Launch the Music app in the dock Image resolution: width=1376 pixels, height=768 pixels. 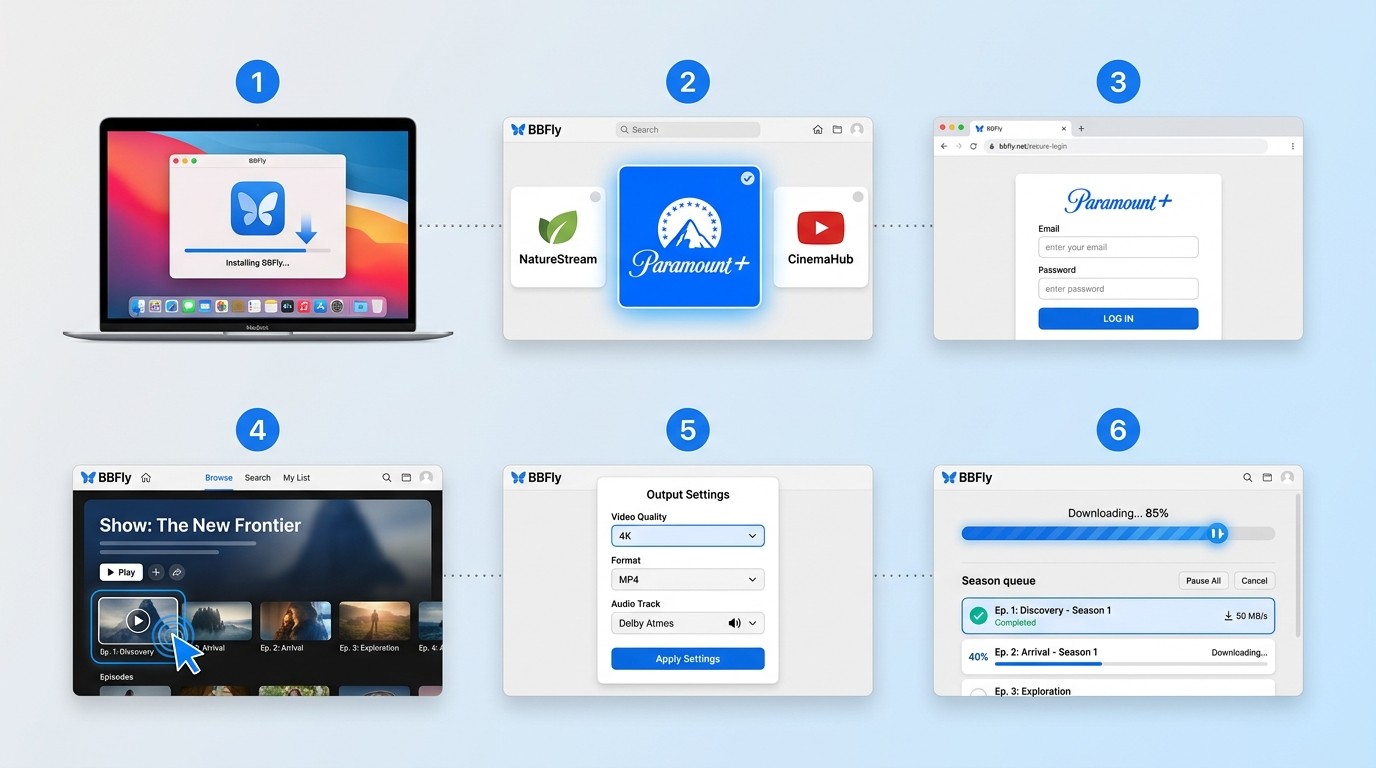(304, 306)
